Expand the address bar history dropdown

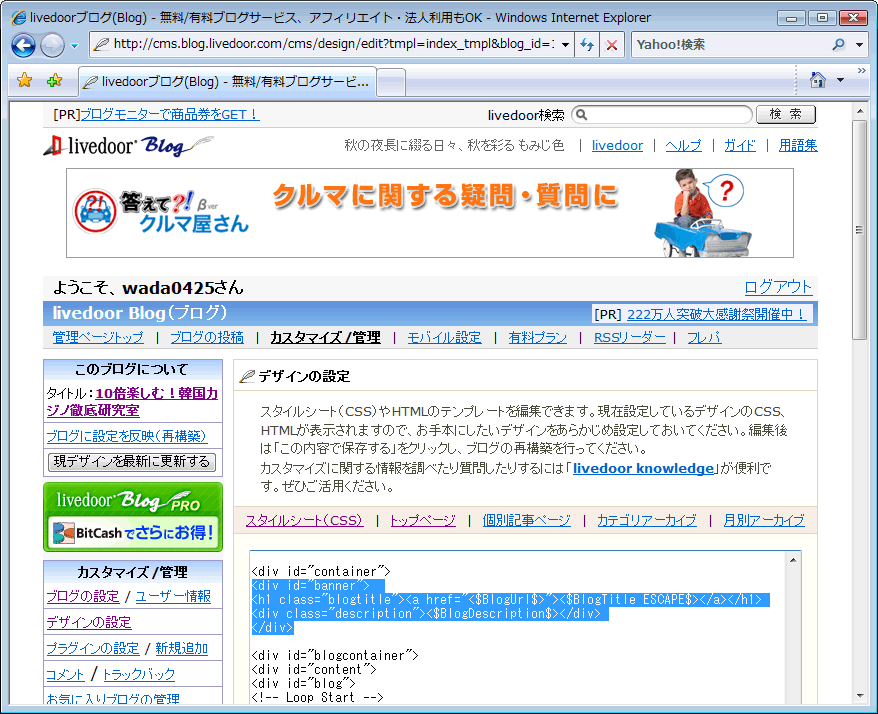pos(566,45)
